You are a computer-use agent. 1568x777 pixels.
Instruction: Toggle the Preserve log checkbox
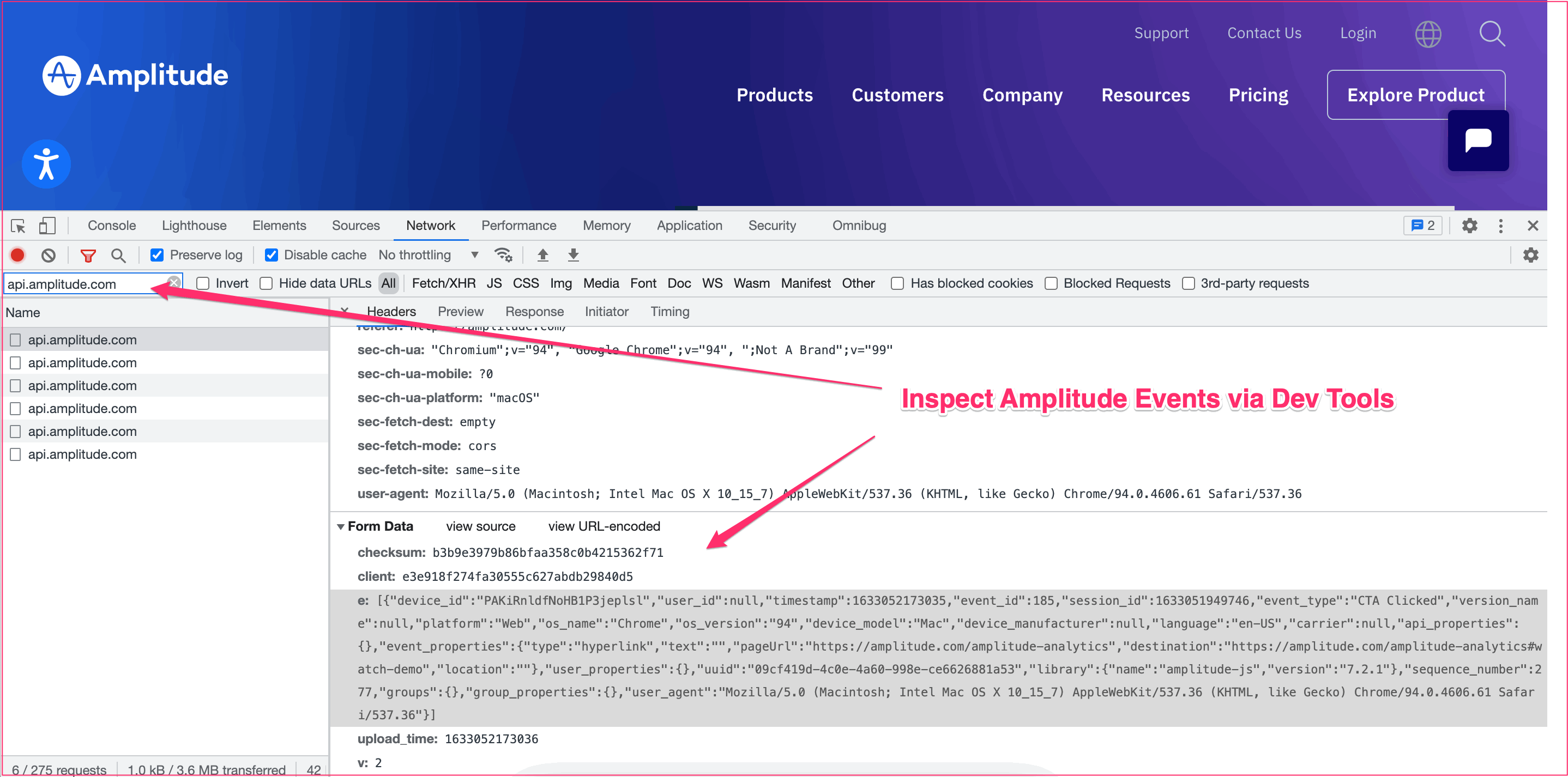156,255
